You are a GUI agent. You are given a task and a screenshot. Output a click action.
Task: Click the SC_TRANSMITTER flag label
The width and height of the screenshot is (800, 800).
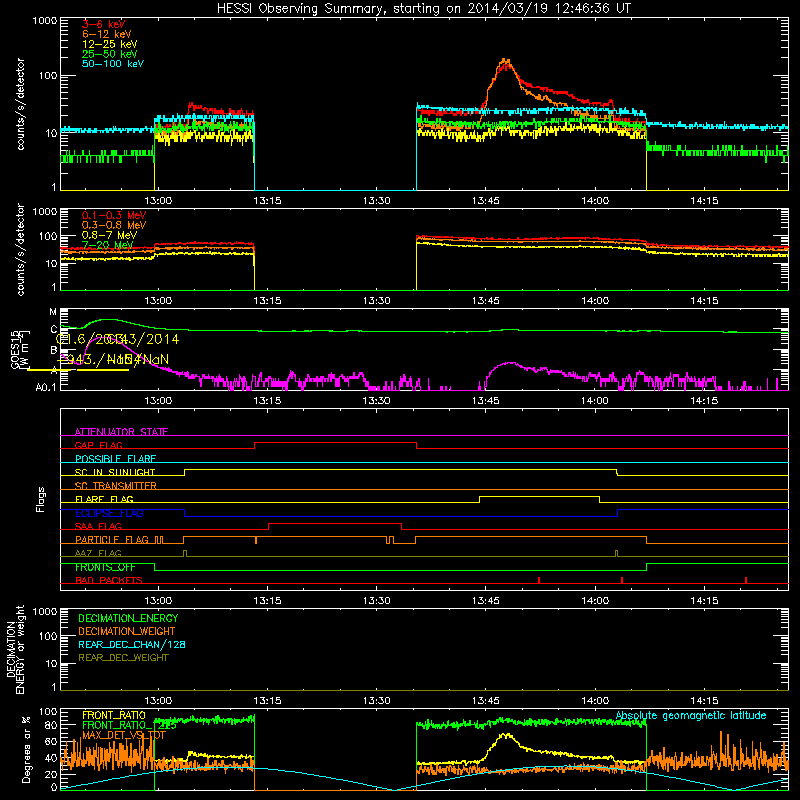(x=115, y=486)
